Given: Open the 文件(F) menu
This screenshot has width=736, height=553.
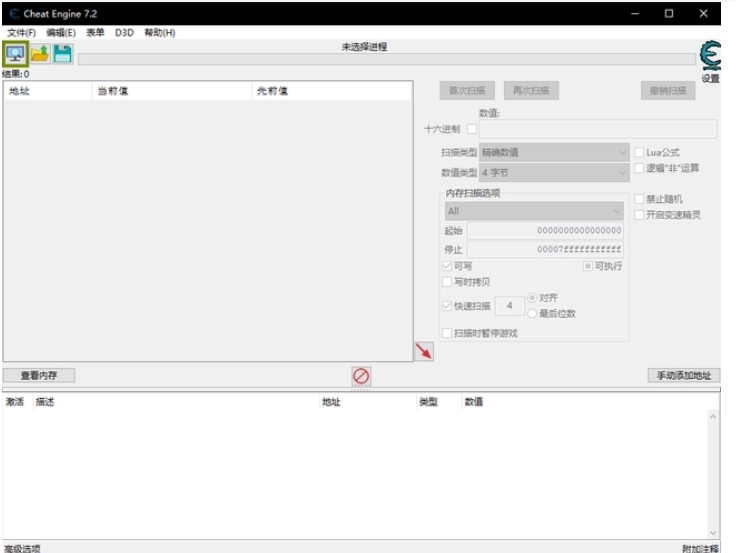Looking at the screenshot, I should coord(22,32).
